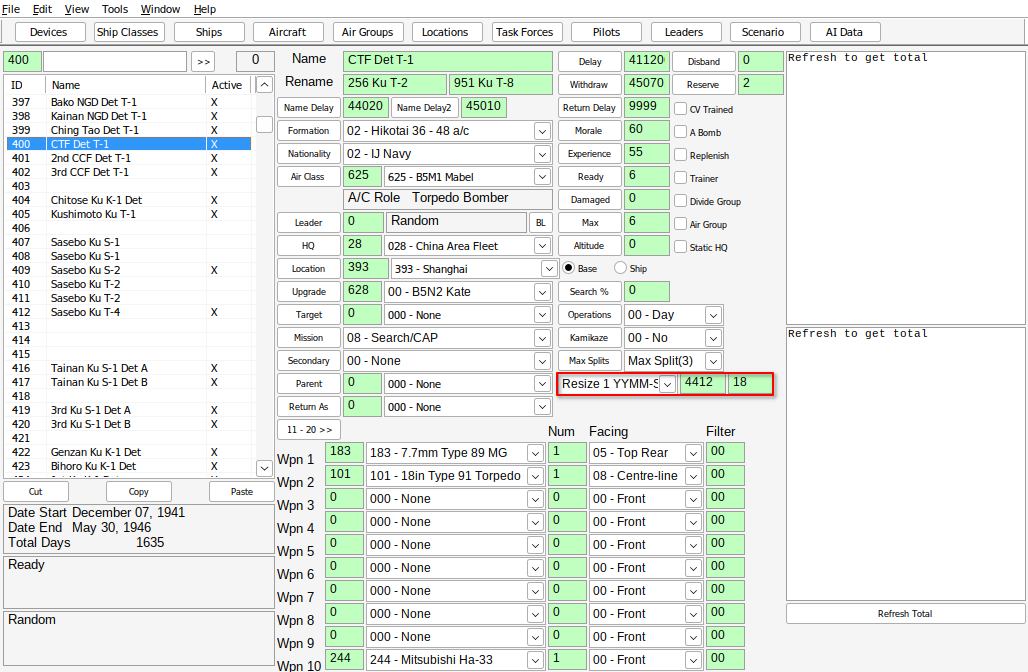This screenshot has width=1028, height=672.
Task: Enable the Static HQ checkbox
Action: (681, 247)
